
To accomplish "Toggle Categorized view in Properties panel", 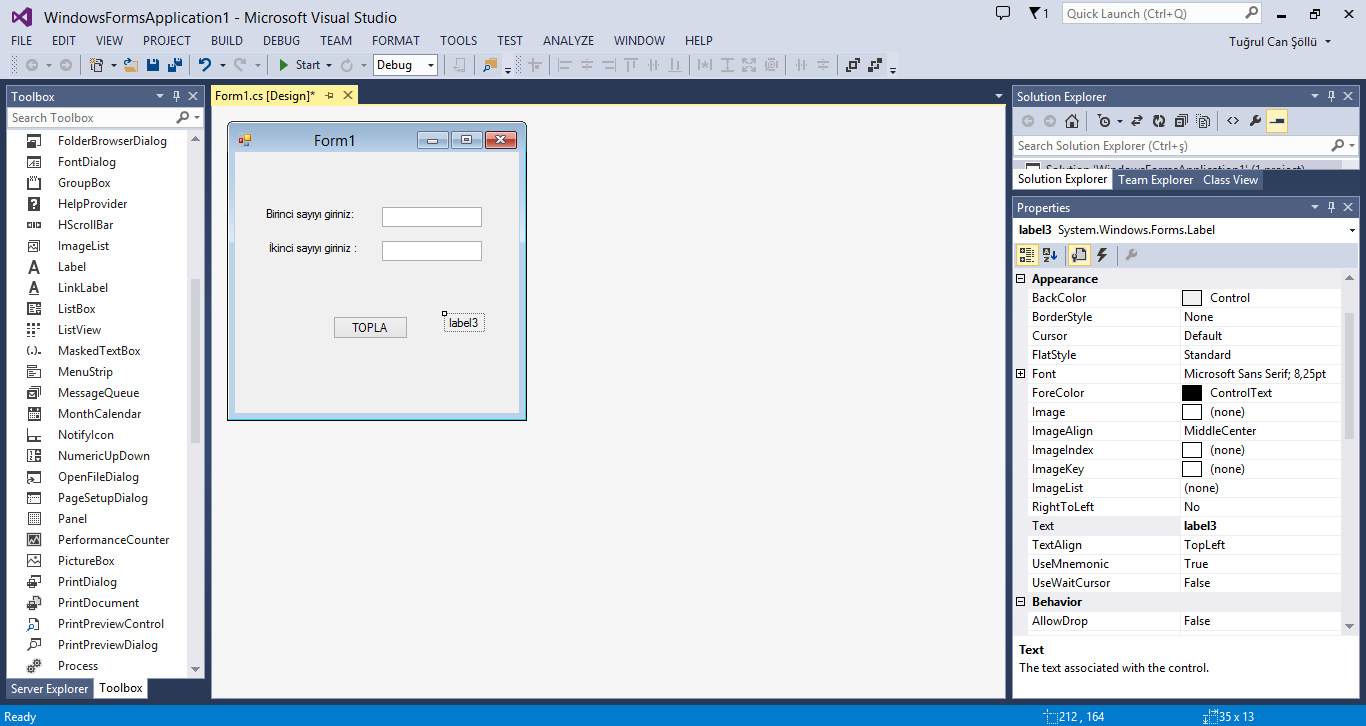I will pyautogui.click(x=1027, y=255).
